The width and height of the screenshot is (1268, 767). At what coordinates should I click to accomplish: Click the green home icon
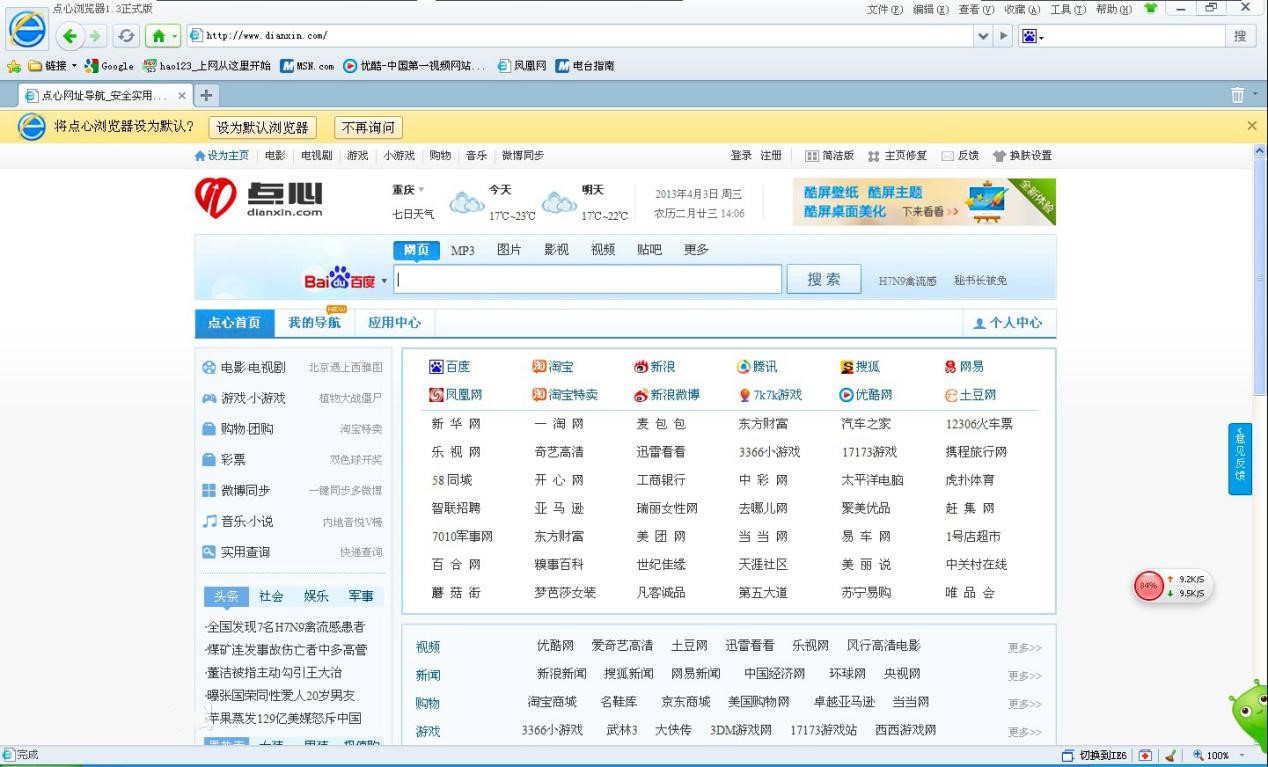pos(157,36)
